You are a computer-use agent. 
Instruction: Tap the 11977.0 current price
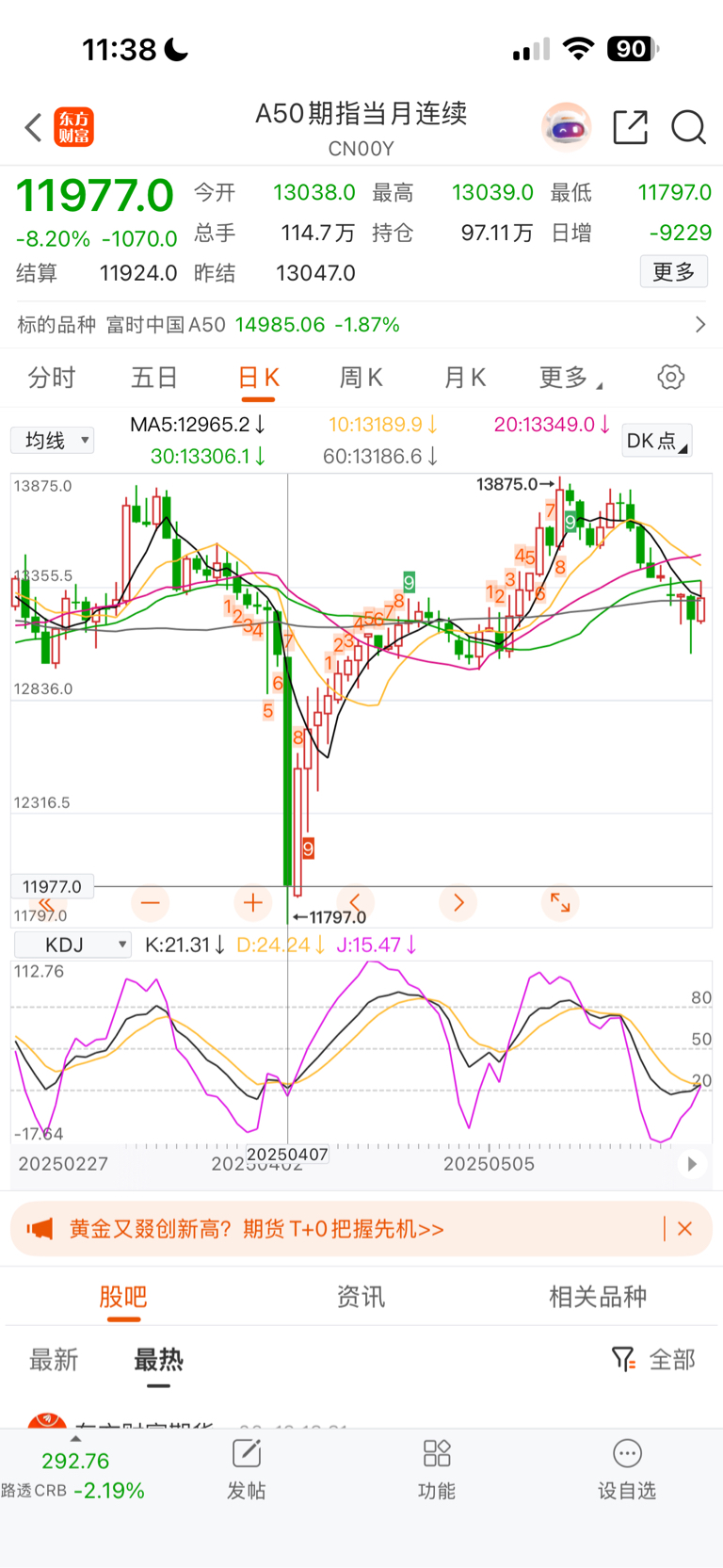pos(95,196)
